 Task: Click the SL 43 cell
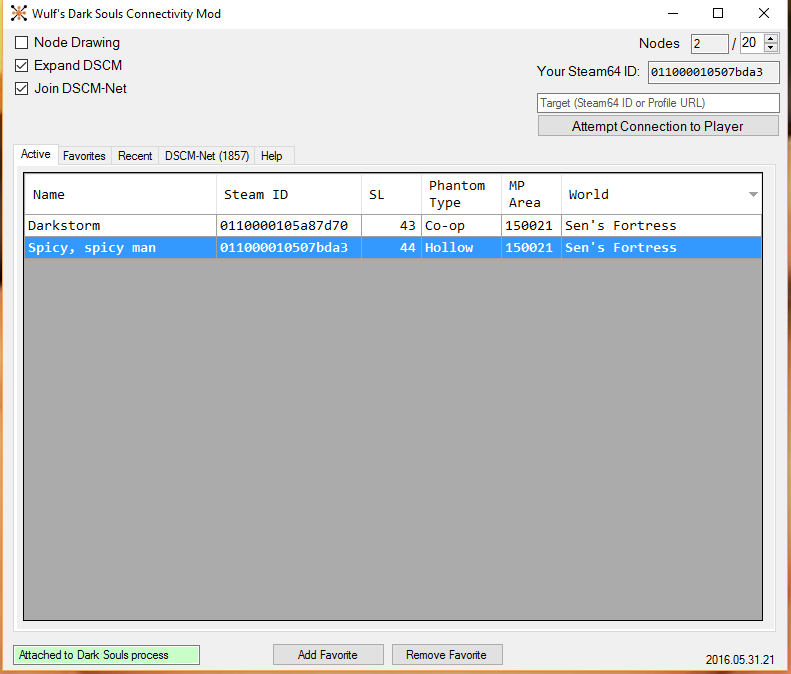click(x=391, y=226)
